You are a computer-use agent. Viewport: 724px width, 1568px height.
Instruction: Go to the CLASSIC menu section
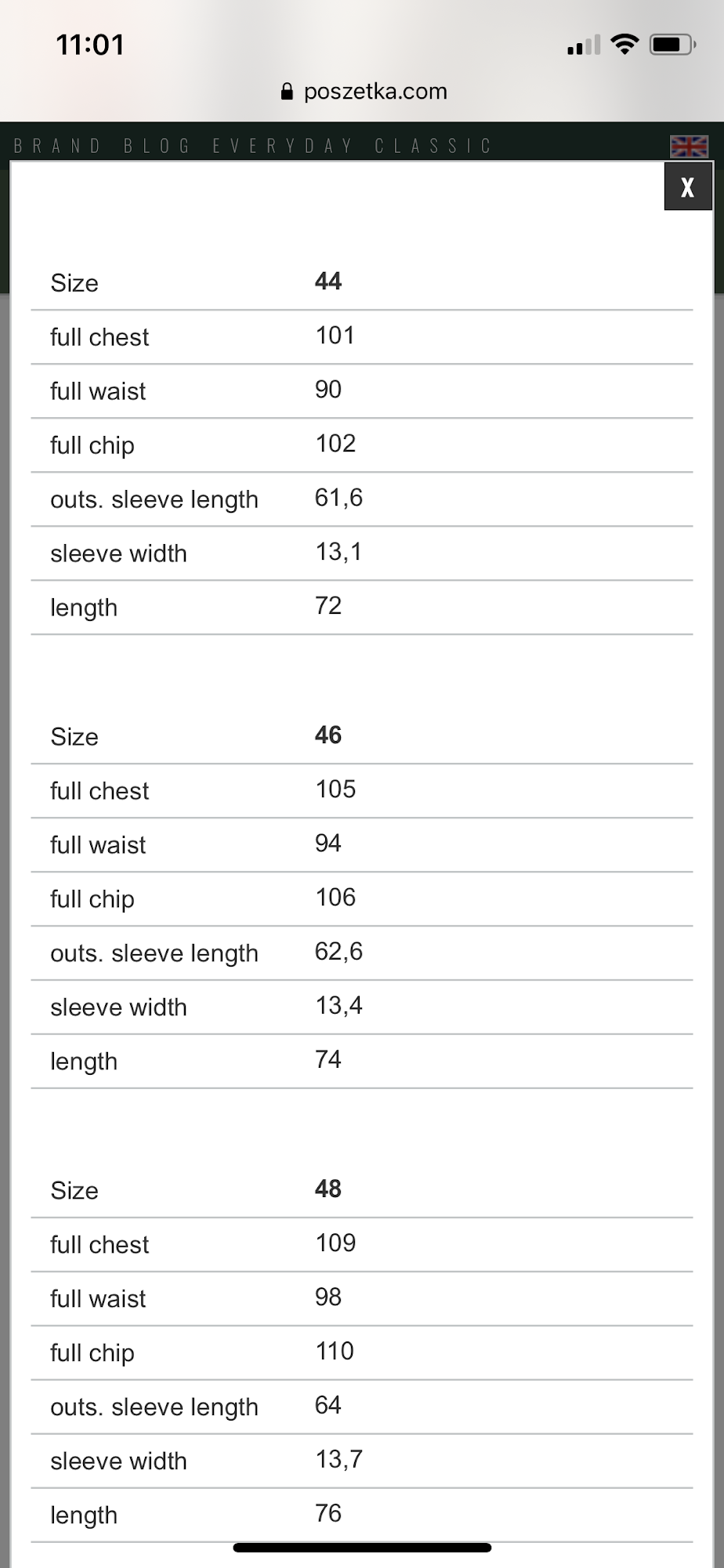pyautogui.click(x=433, y=146)
